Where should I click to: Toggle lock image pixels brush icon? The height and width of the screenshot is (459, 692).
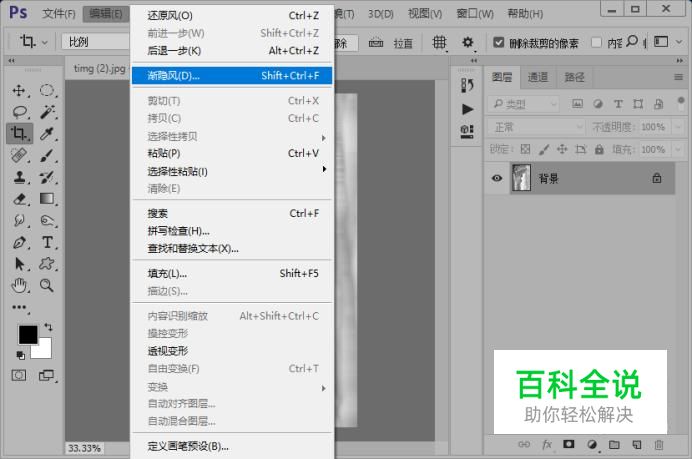tap(544, 150)
